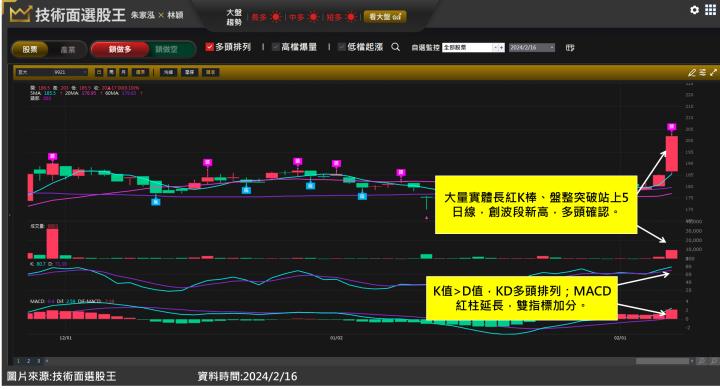Click the print icon beside the date selector
Screen dimensions: 720x389
pyautogui.click(x=570, y=47)
